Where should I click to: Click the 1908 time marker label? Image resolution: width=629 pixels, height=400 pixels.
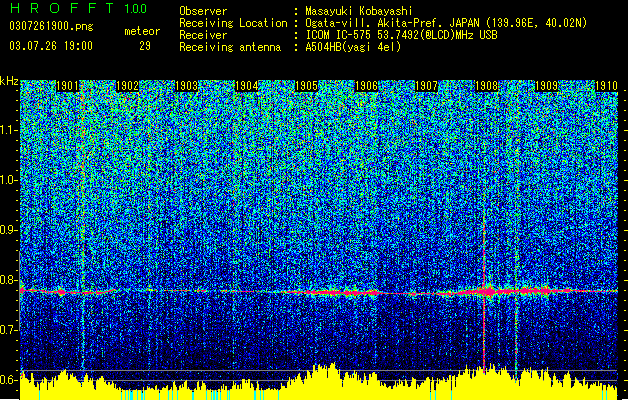pyautogui.click(x=486, y=86)
